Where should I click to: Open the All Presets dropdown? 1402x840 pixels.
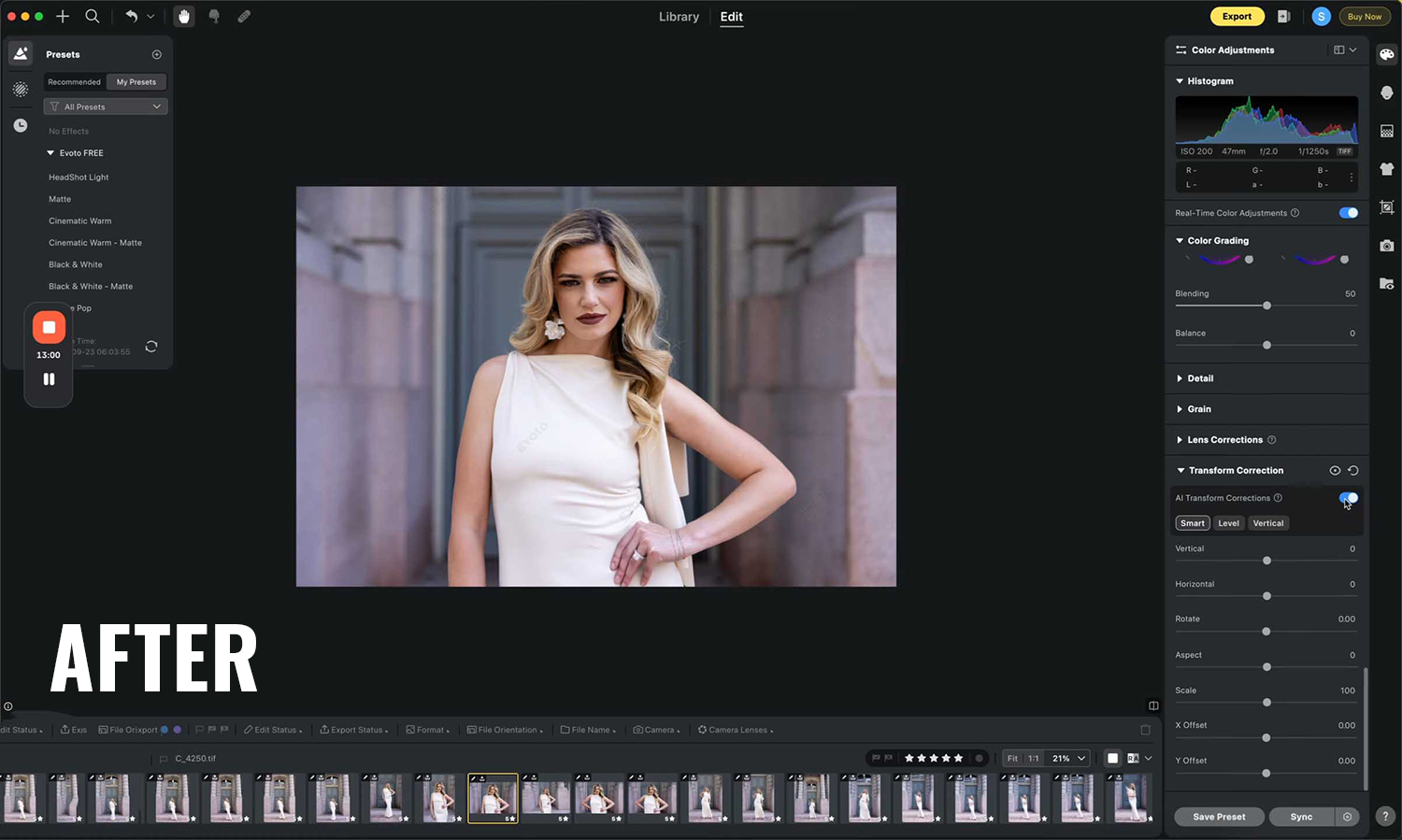tap(106, 107)
